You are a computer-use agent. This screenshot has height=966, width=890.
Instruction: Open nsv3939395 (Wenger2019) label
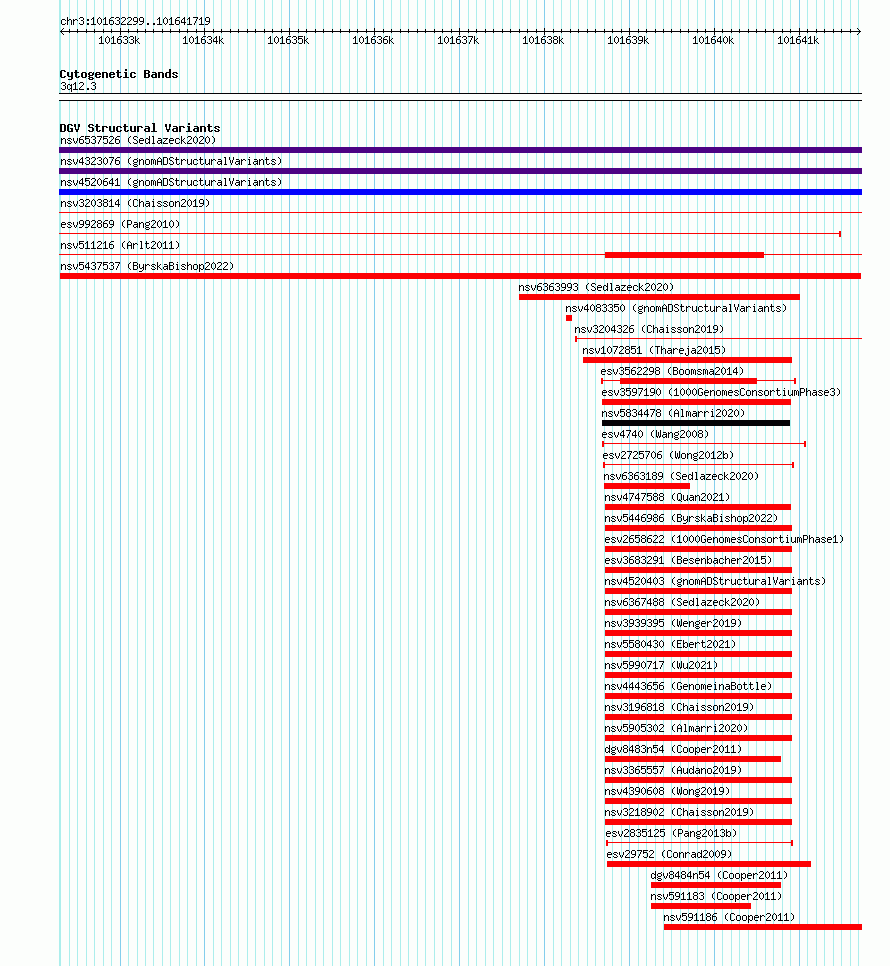tap(673, 622)
